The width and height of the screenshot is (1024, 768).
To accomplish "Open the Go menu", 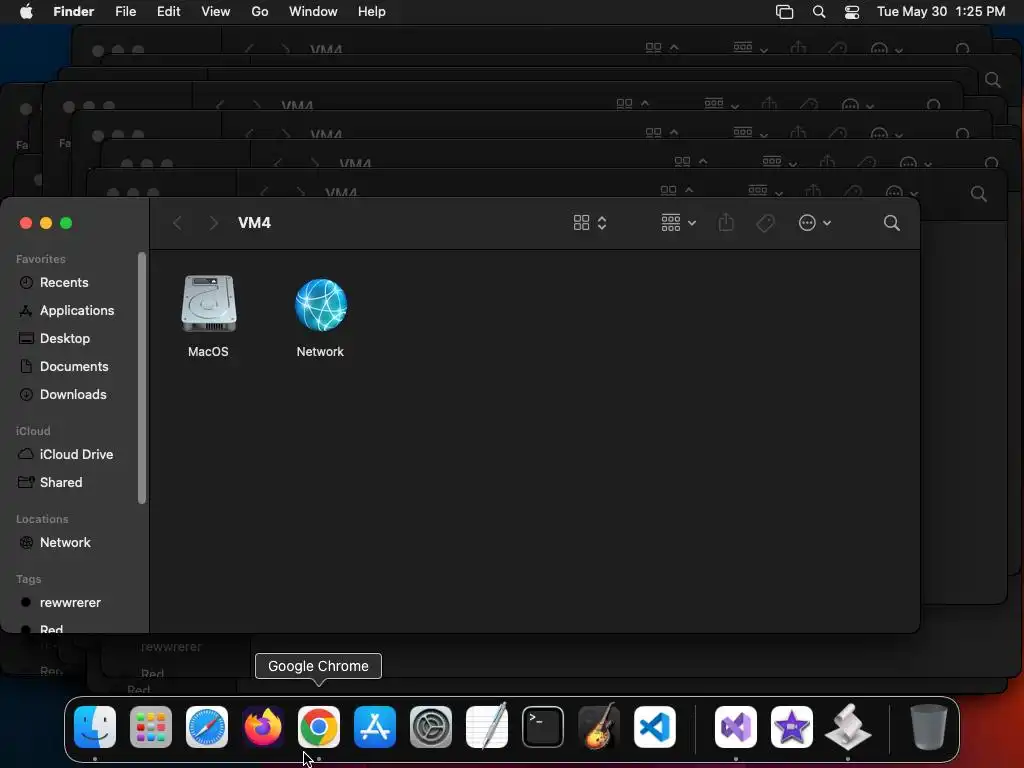I will point(260,12).
